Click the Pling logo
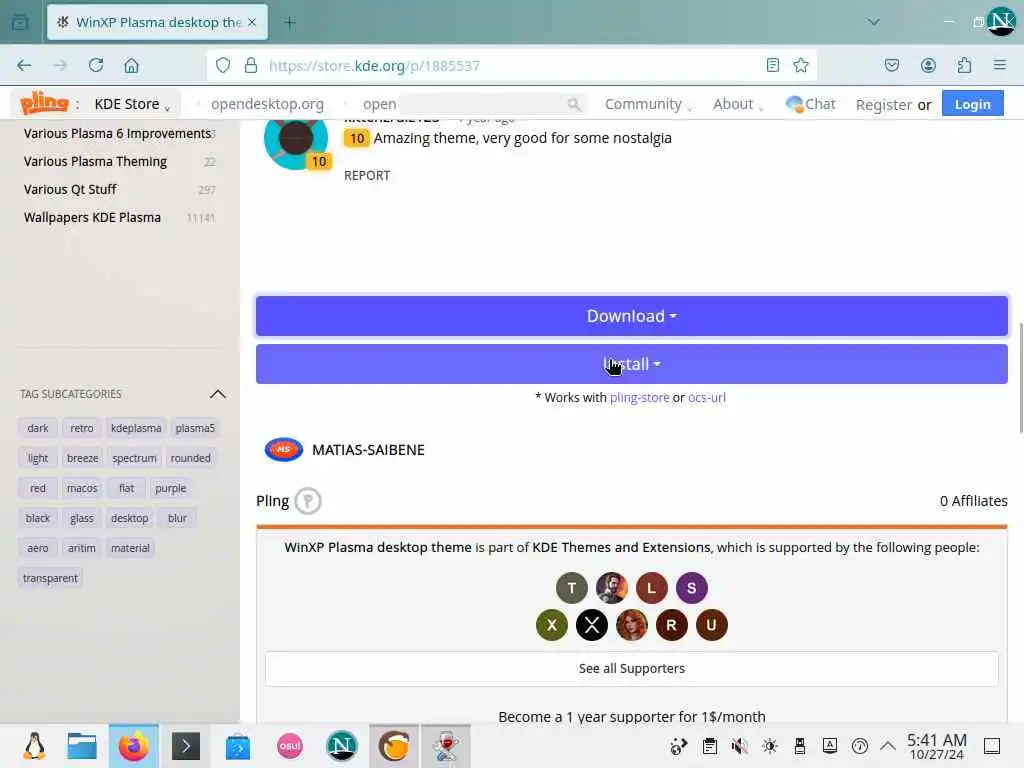Image resolution: width=1024 pixels, height=768 pixels. tap(44, 103)
